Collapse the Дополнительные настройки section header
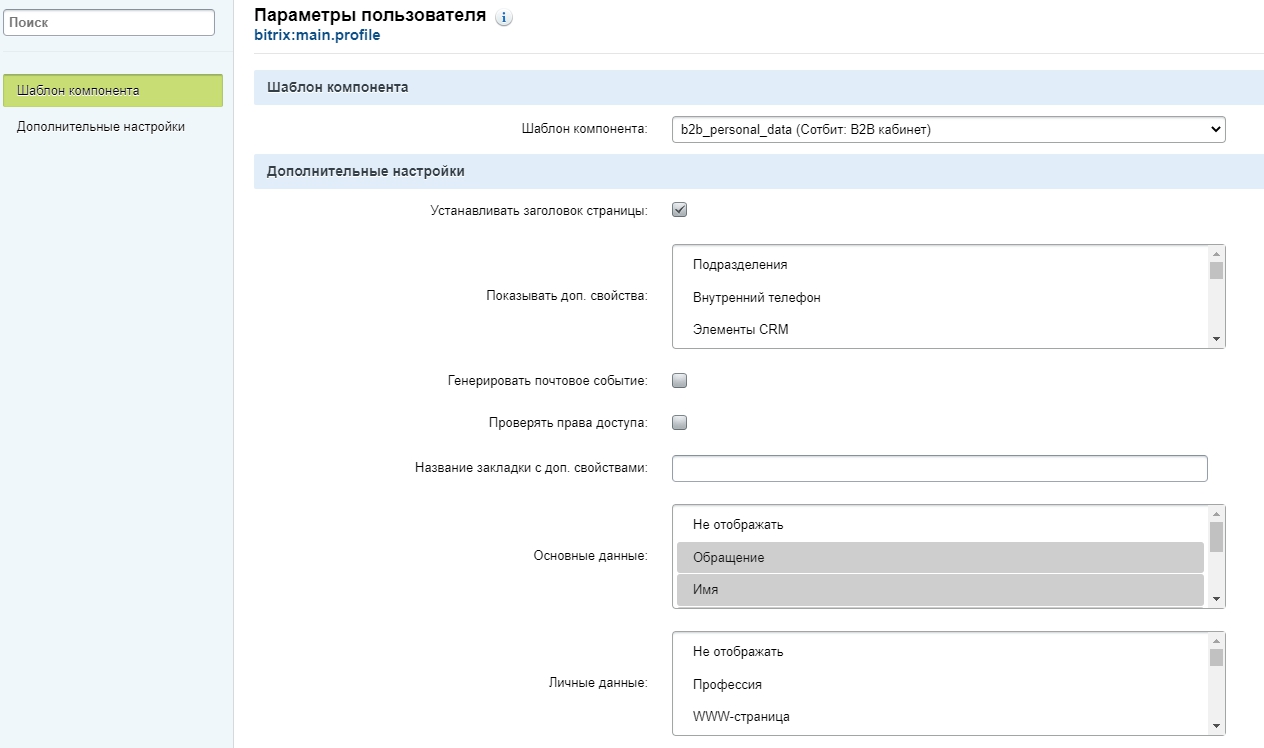 [x=759, y=171]
